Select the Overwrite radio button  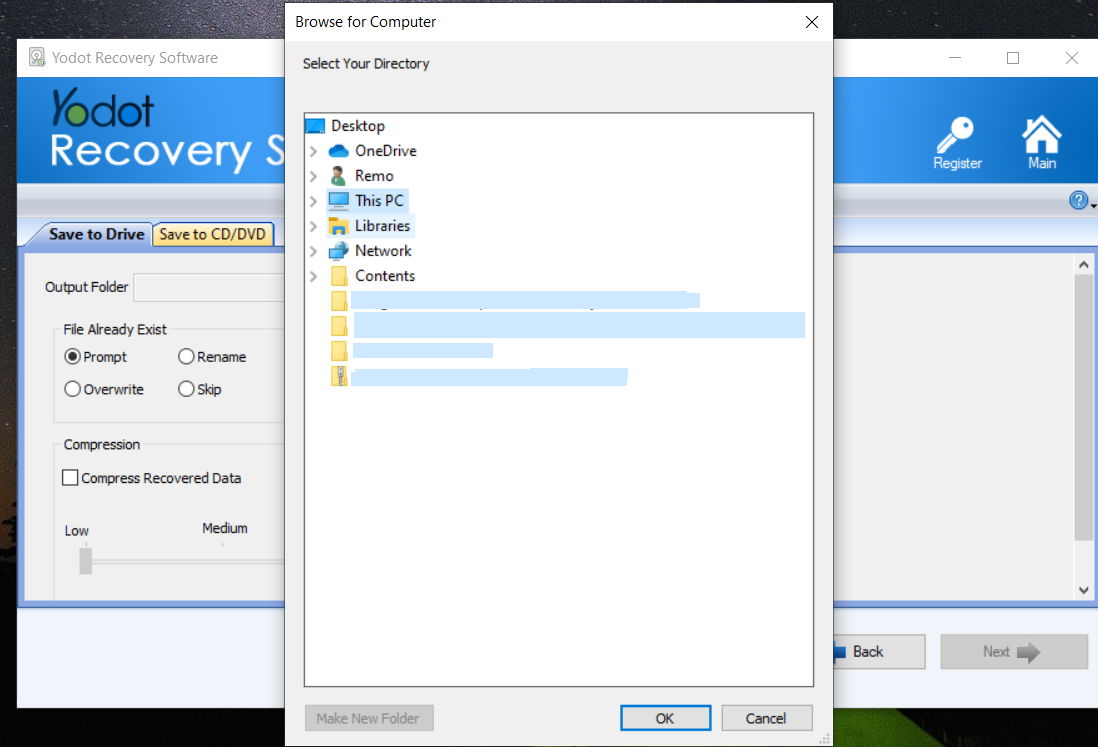(72, 389)
